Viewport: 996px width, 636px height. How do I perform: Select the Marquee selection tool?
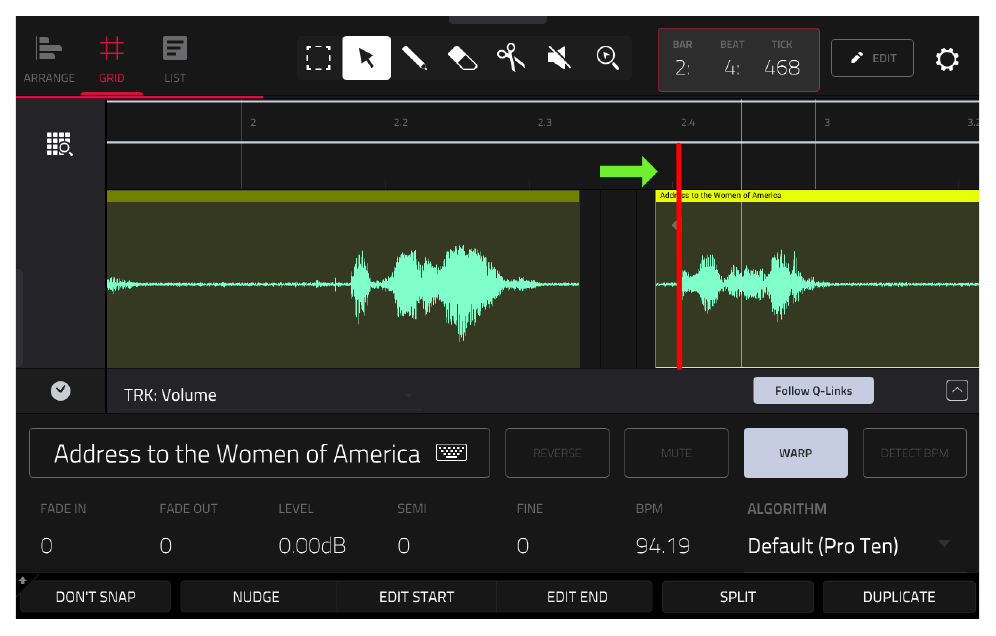tap(318, 58)
